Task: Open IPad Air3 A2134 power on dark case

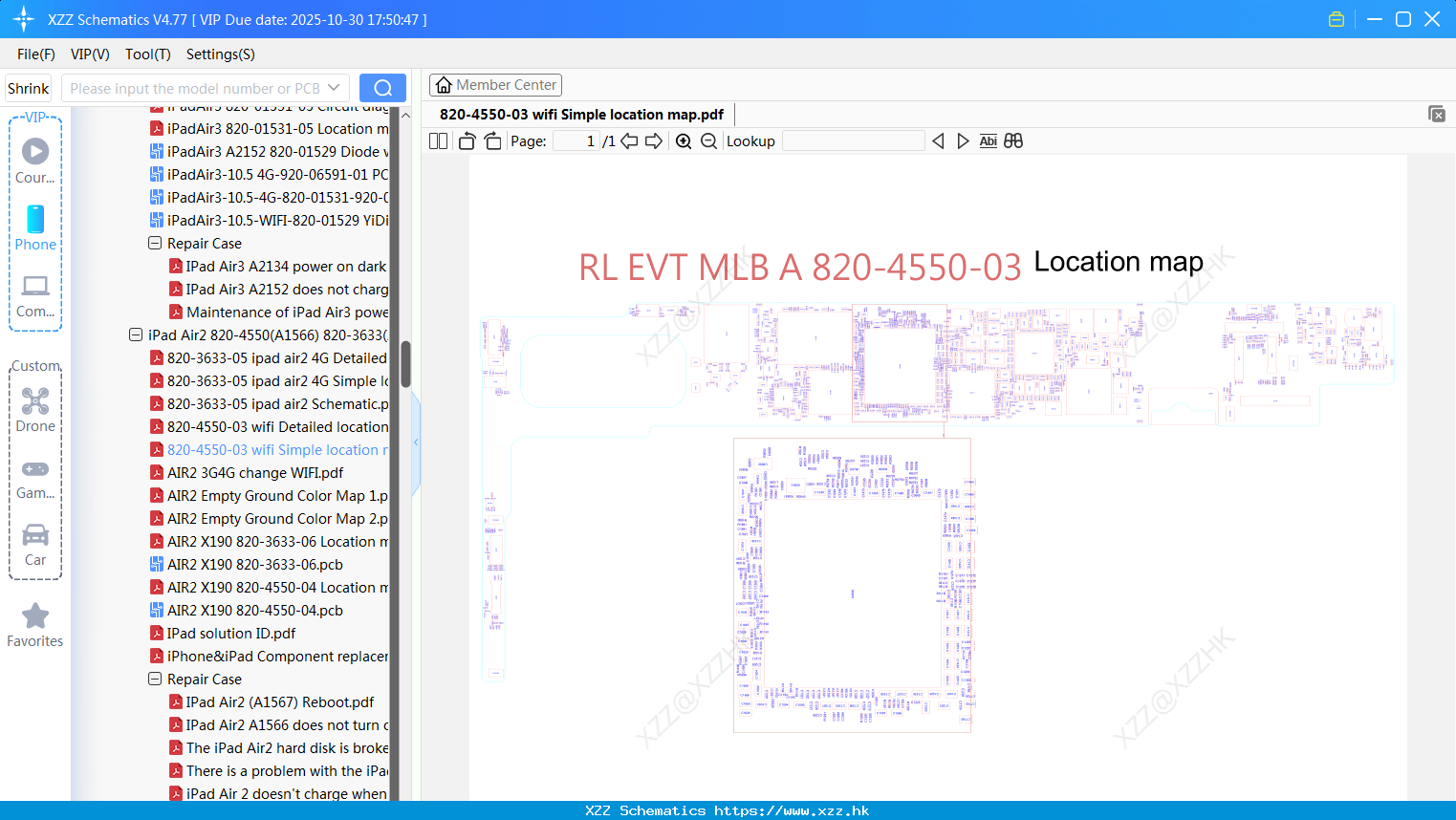Action: tap(279, 266)
